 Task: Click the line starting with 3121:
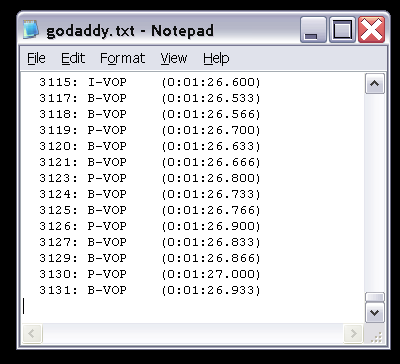149,162
